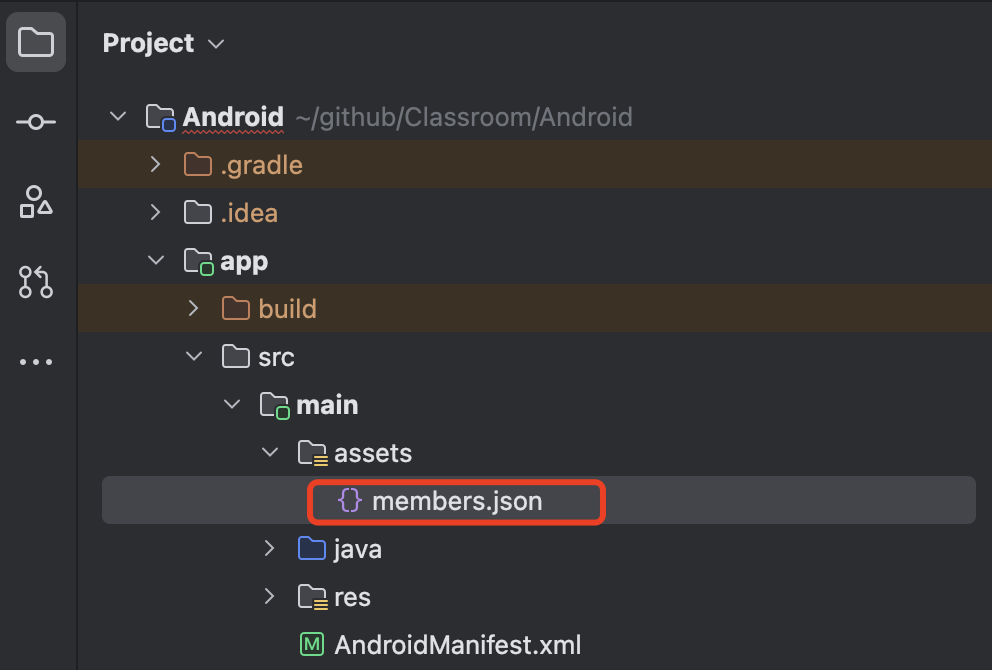The height and width of the screenshot is (670, 992).
Task: Expand the .gradle folder
Action: [155, 165]
